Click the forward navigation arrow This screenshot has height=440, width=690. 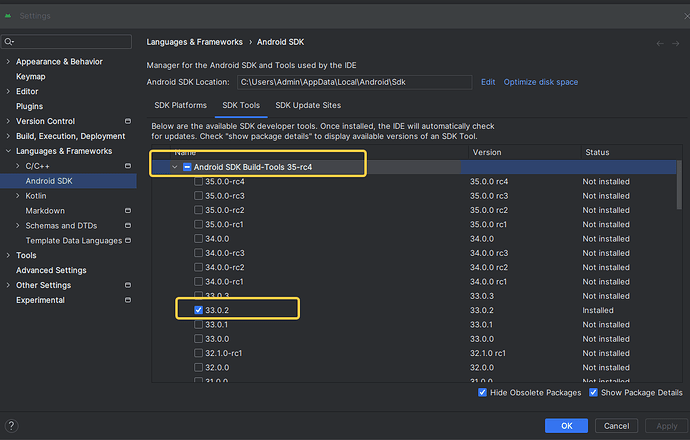(x=675, y=43)
